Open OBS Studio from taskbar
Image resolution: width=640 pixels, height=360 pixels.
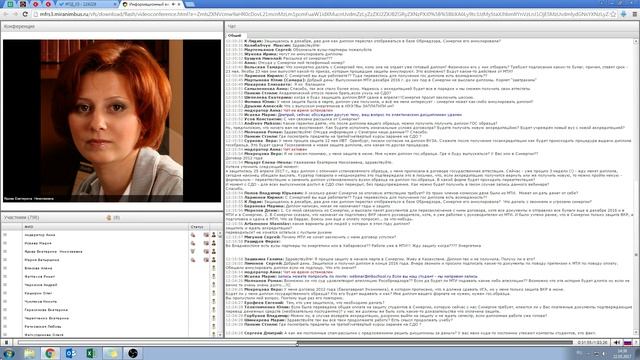pos(133,353)
